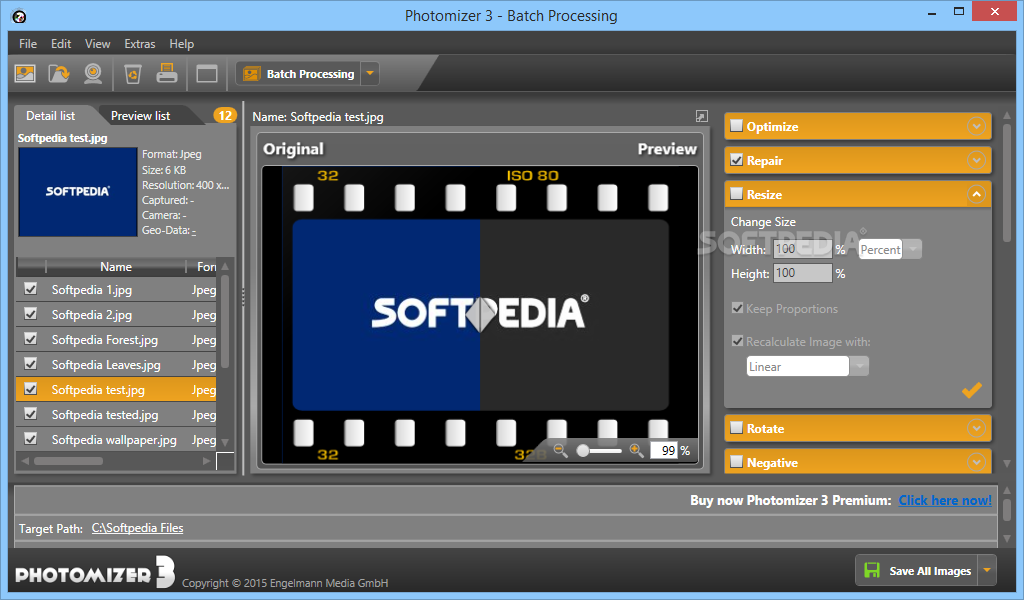
Task: Open the Percent unit dropdown
Action: (912, 249)
